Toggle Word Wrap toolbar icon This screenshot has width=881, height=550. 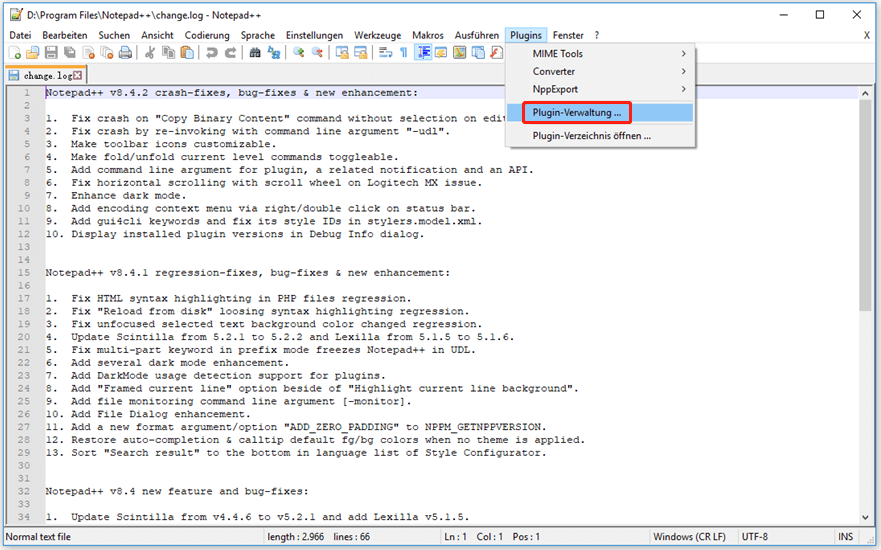[x=385, y=53]
